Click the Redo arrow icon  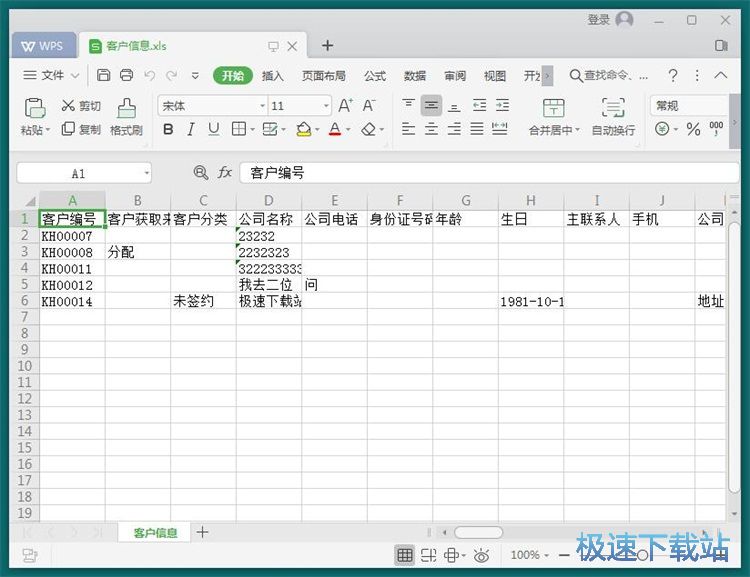pyautogui.click(x=171, y=76)
